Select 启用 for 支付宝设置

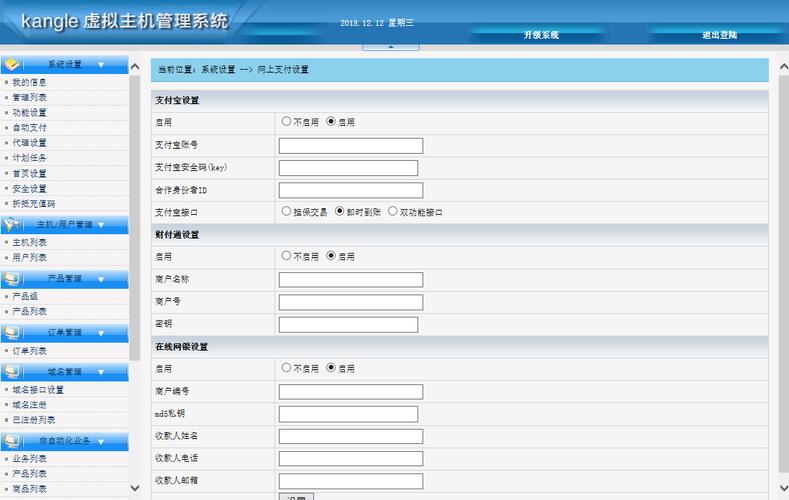tap(331, 121)
